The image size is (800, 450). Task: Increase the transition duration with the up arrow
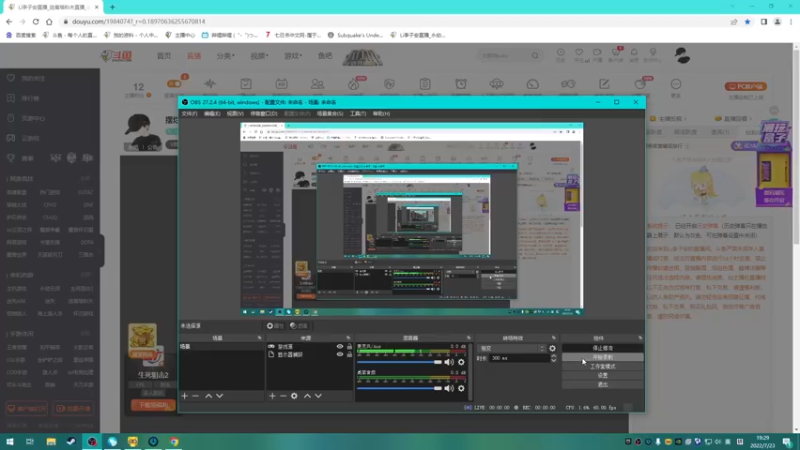pos(554,356)
